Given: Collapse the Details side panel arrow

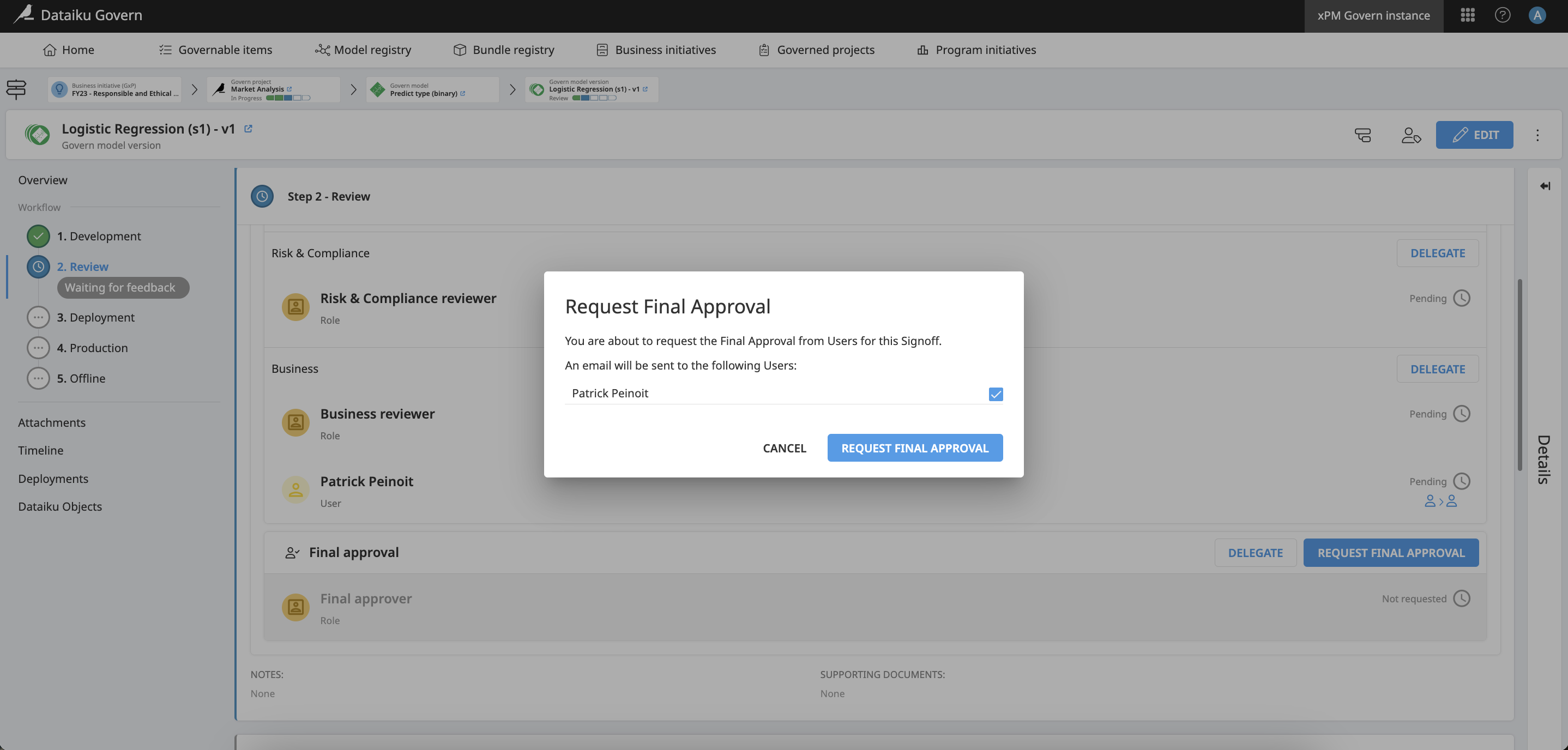Looking at the screenshot, I should (1545, 186).
